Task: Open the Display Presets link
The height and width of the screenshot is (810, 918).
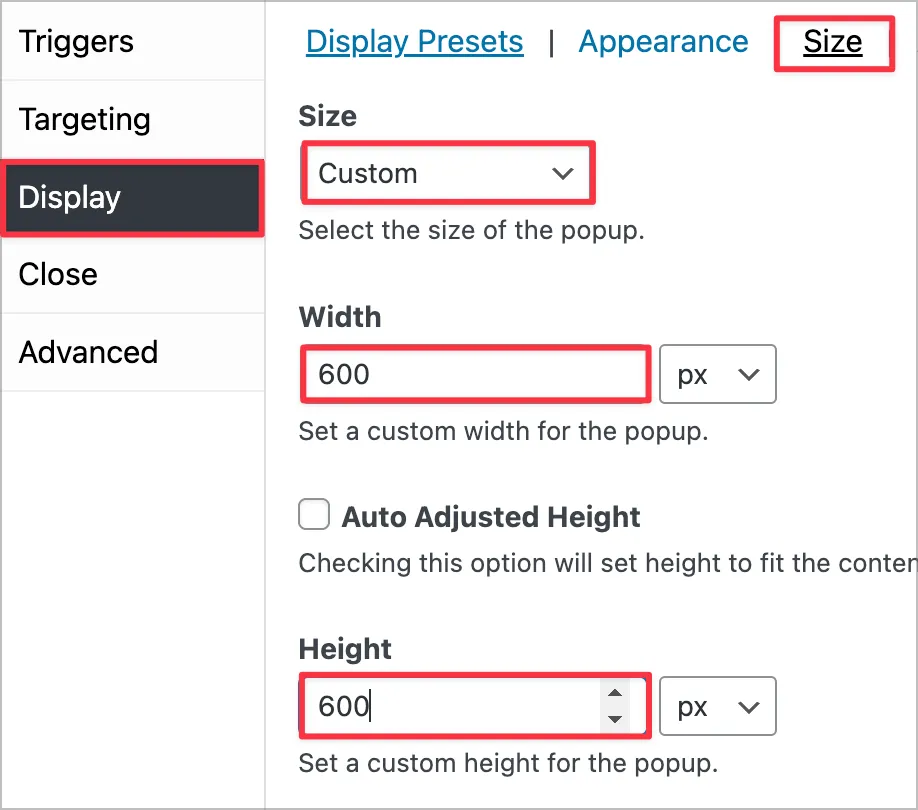Action: (414, 42)
